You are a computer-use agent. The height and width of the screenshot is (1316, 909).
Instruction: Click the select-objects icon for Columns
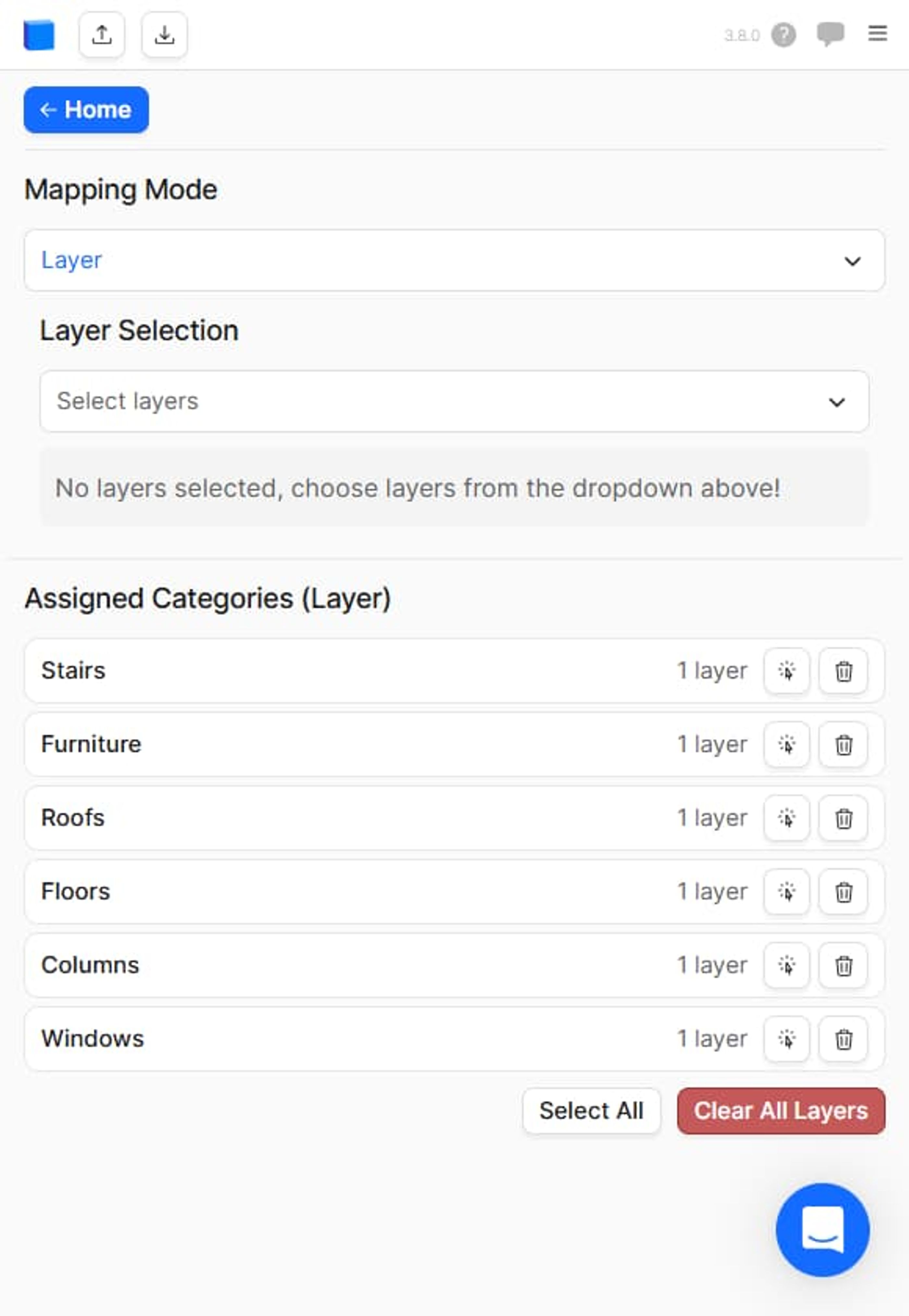(787, 965)
